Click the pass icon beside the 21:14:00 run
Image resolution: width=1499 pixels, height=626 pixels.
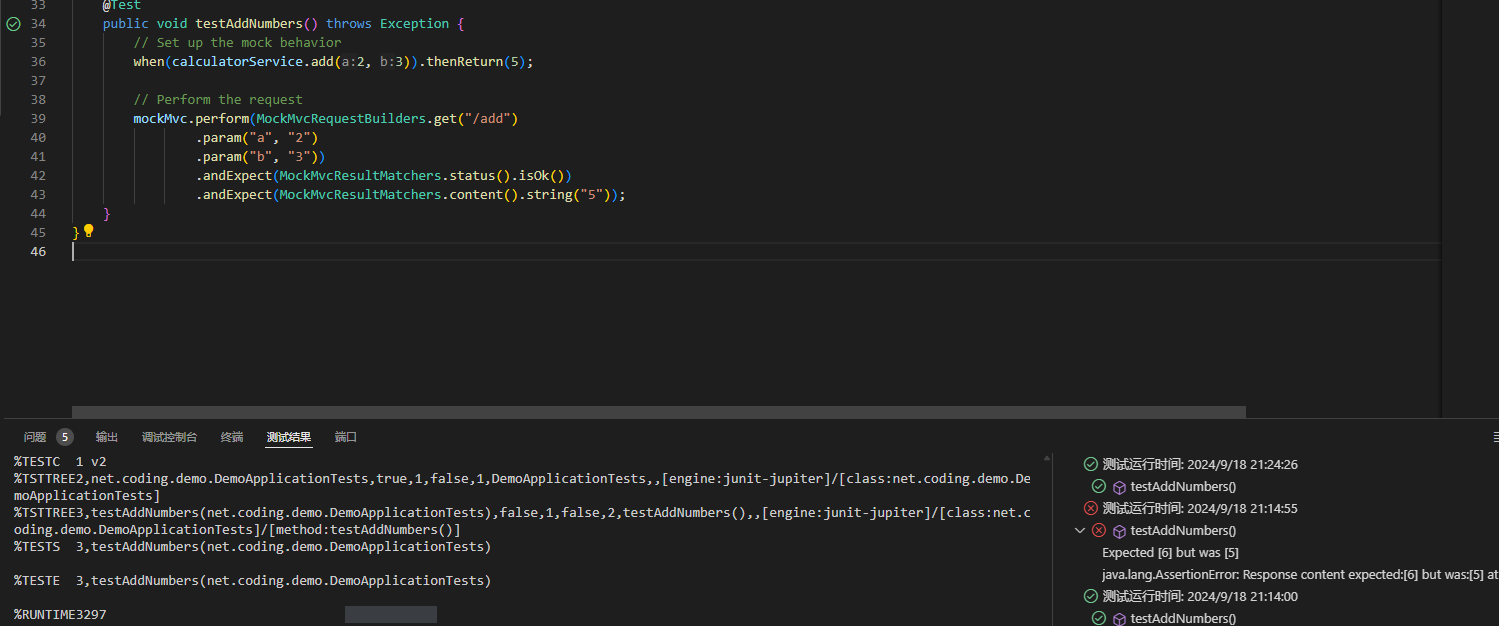tap(1091, 596)
